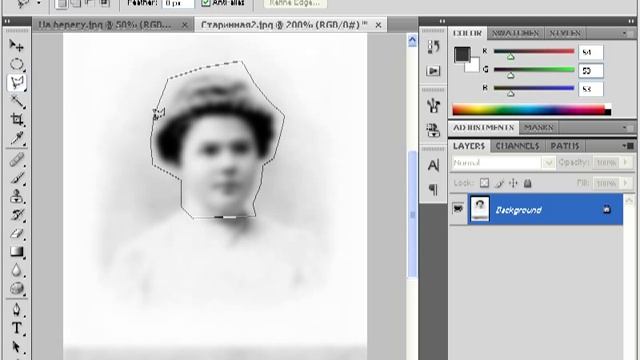The width and height of the screenshot is (640, 360).
Task: Toggle the Anti-alias checkbox
Action: [206, 3]
